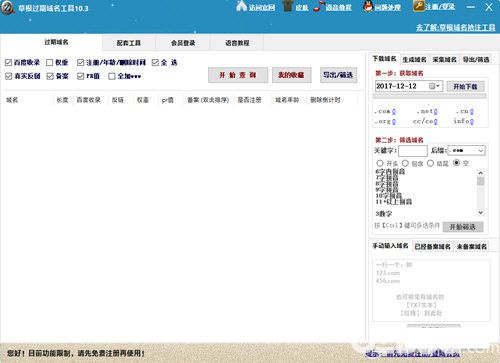This screenshot has height=363, width=500.
Task: Switch to the 配套工具 tab
Action: (129, 43)
